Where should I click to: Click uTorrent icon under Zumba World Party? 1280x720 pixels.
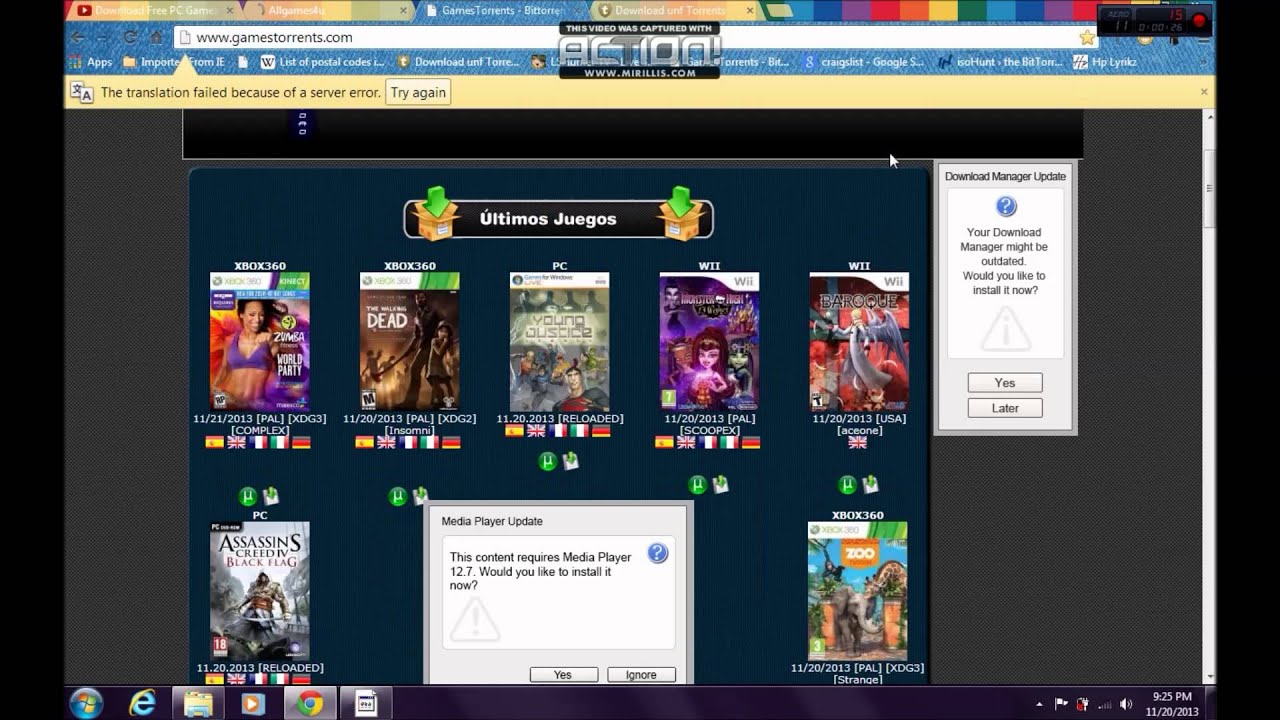[x=248, y=496]
